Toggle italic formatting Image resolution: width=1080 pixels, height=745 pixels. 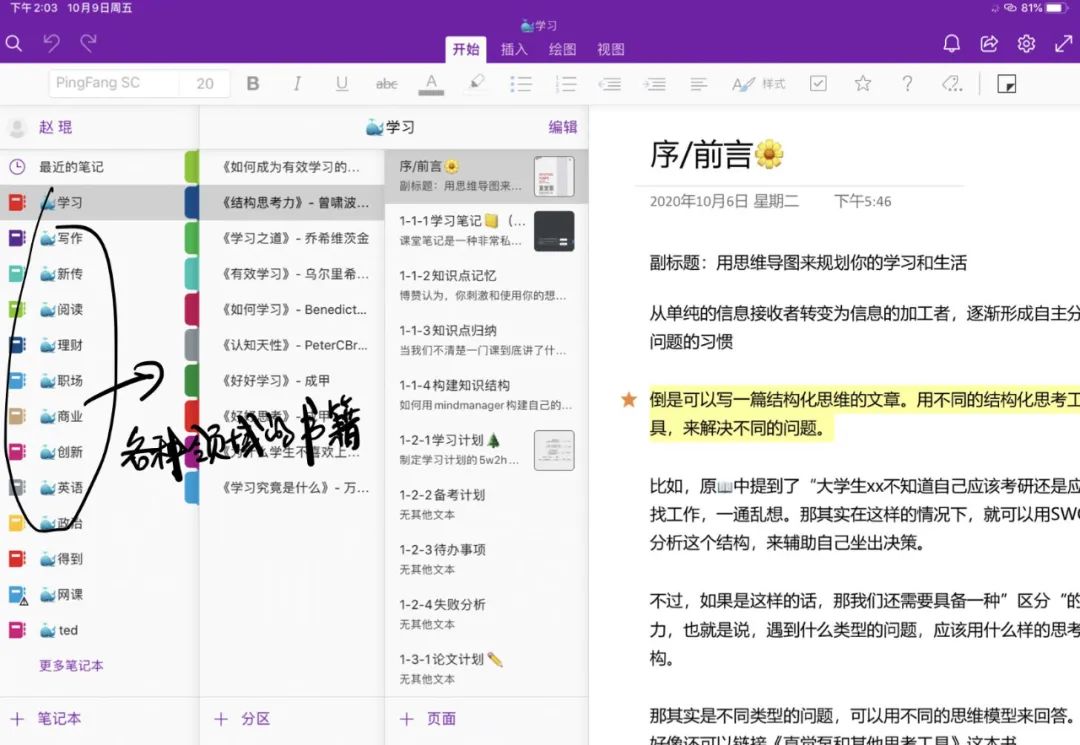(298, 83)
